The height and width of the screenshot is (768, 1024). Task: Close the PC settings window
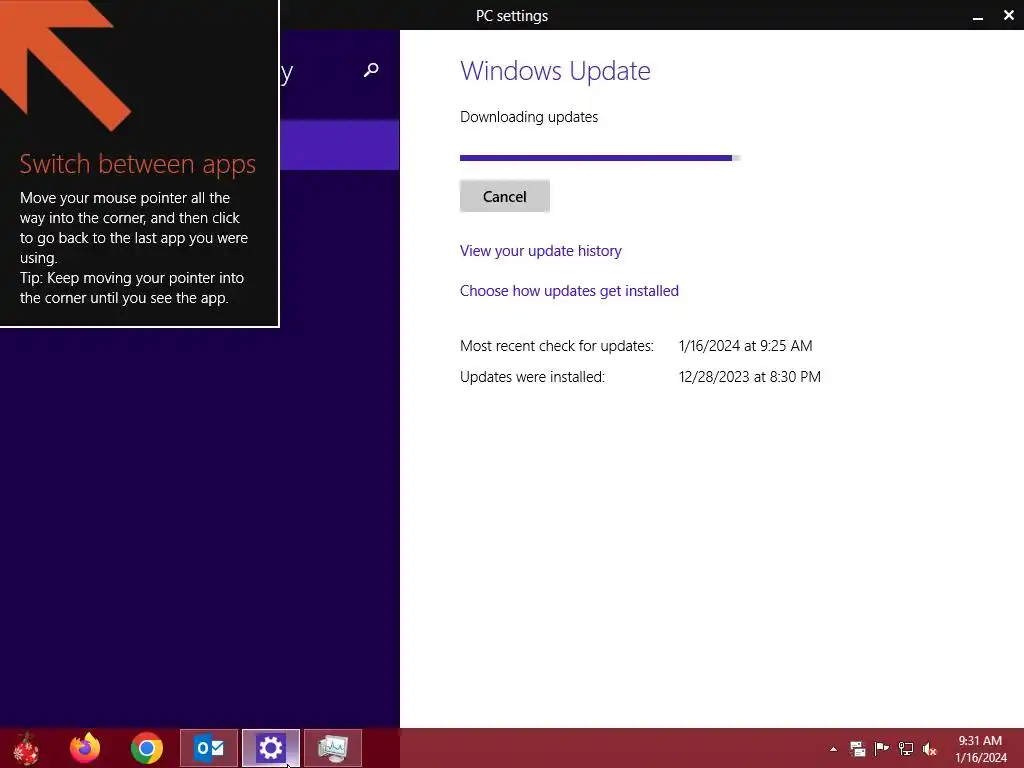coord(1009,16)
